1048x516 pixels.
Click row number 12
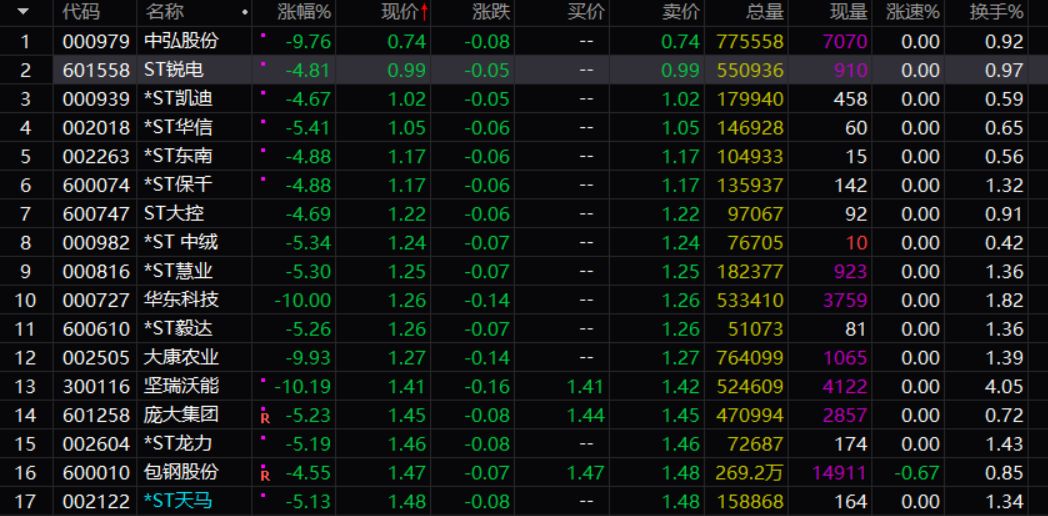click(x=25, y=358)
